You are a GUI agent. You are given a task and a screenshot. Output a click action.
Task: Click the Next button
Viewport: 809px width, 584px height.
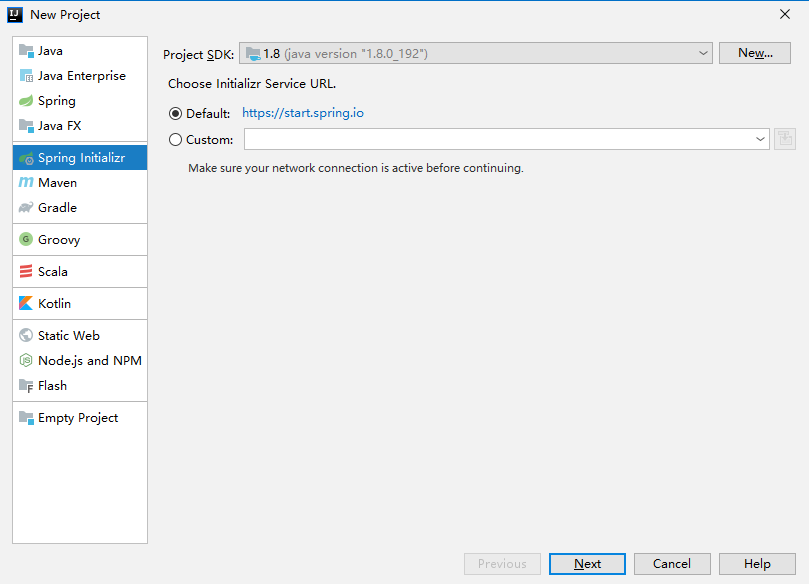[x=587, y=564]
